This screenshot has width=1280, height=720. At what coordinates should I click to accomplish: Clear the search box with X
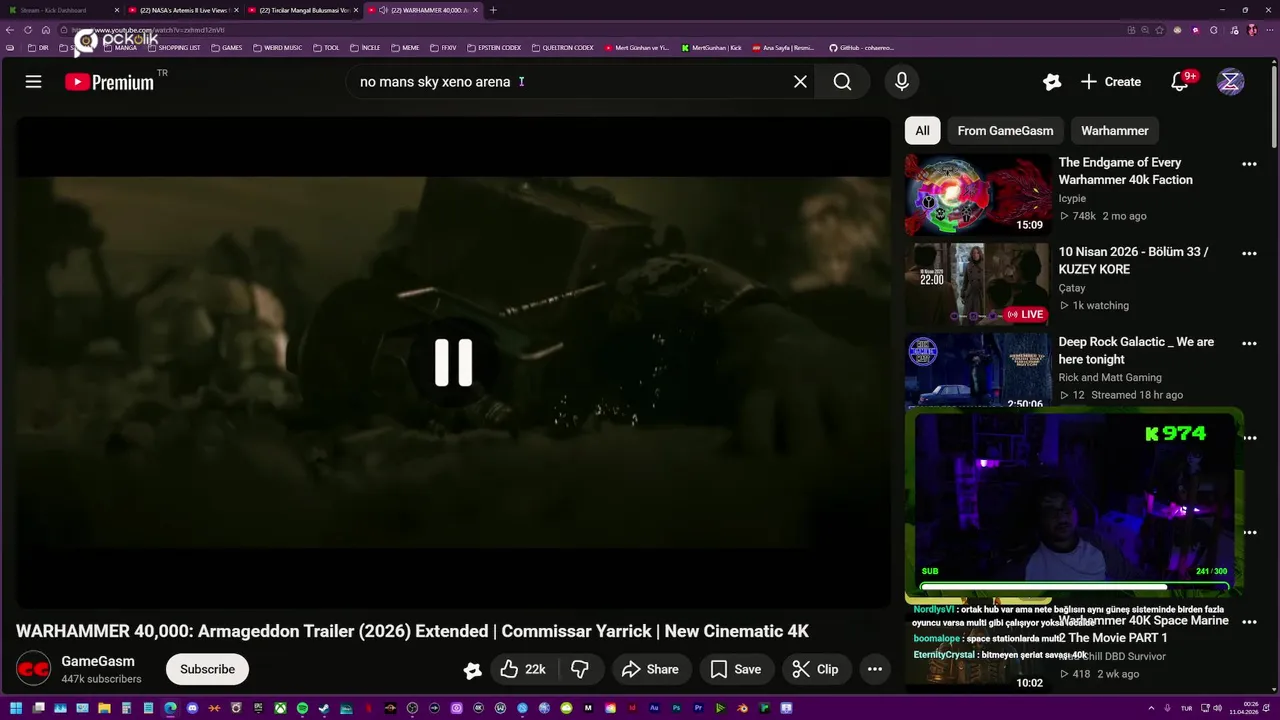[800, 82]
